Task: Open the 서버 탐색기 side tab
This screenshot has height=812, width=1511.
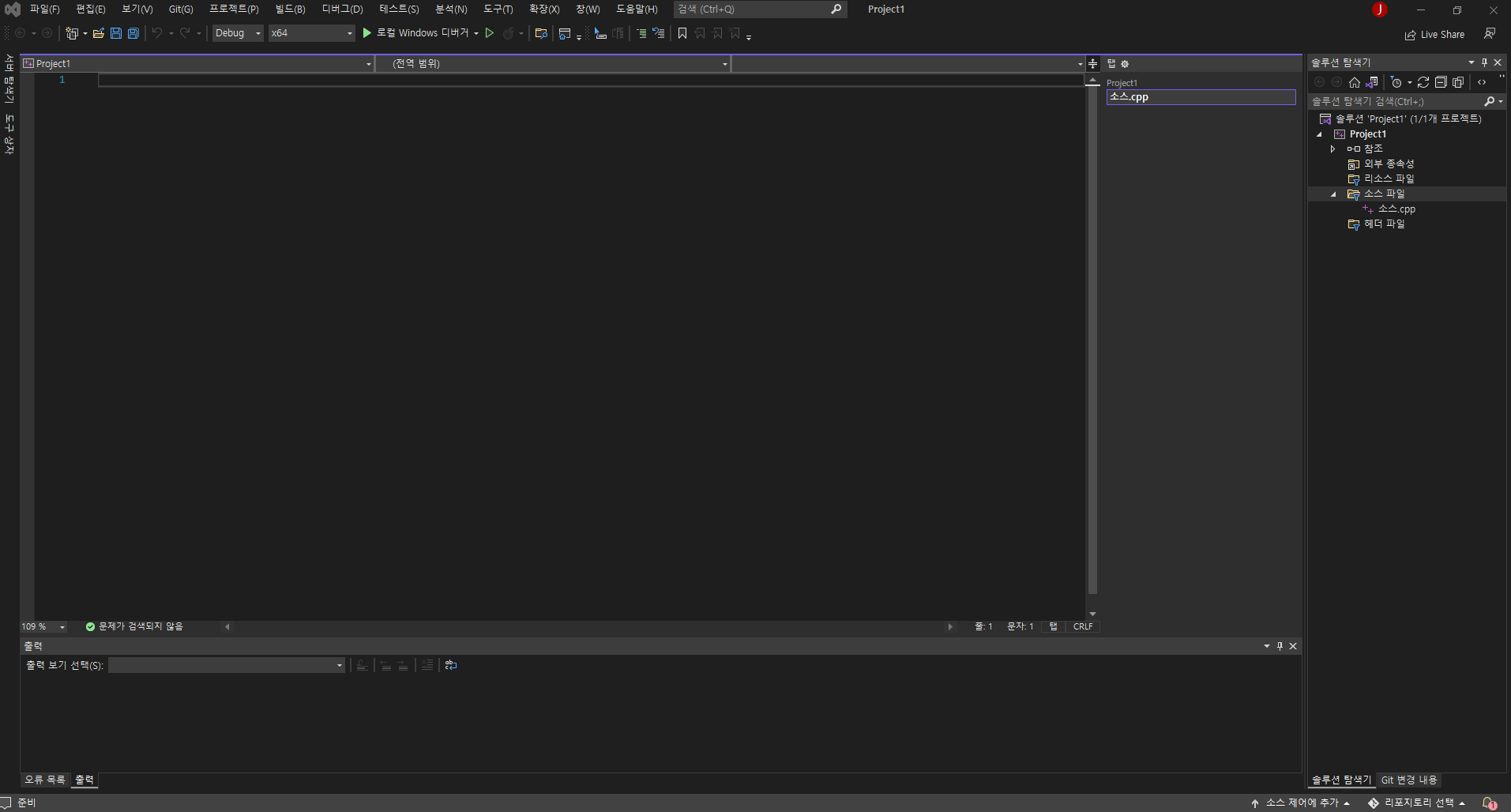Action: coord(9,79)
